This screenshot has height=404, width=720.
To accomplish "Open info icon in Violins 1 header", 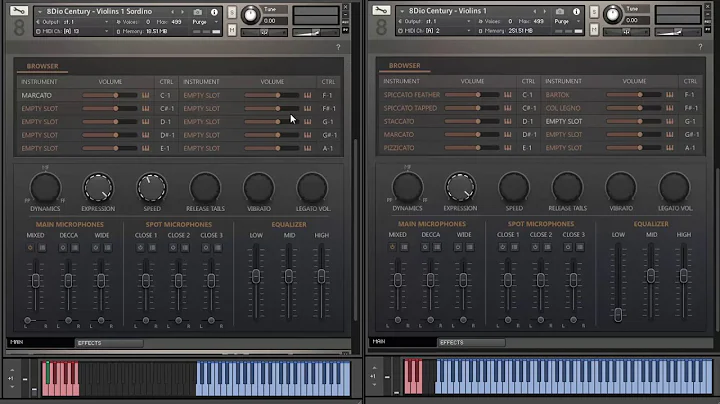I will click(x=576, y=11).
